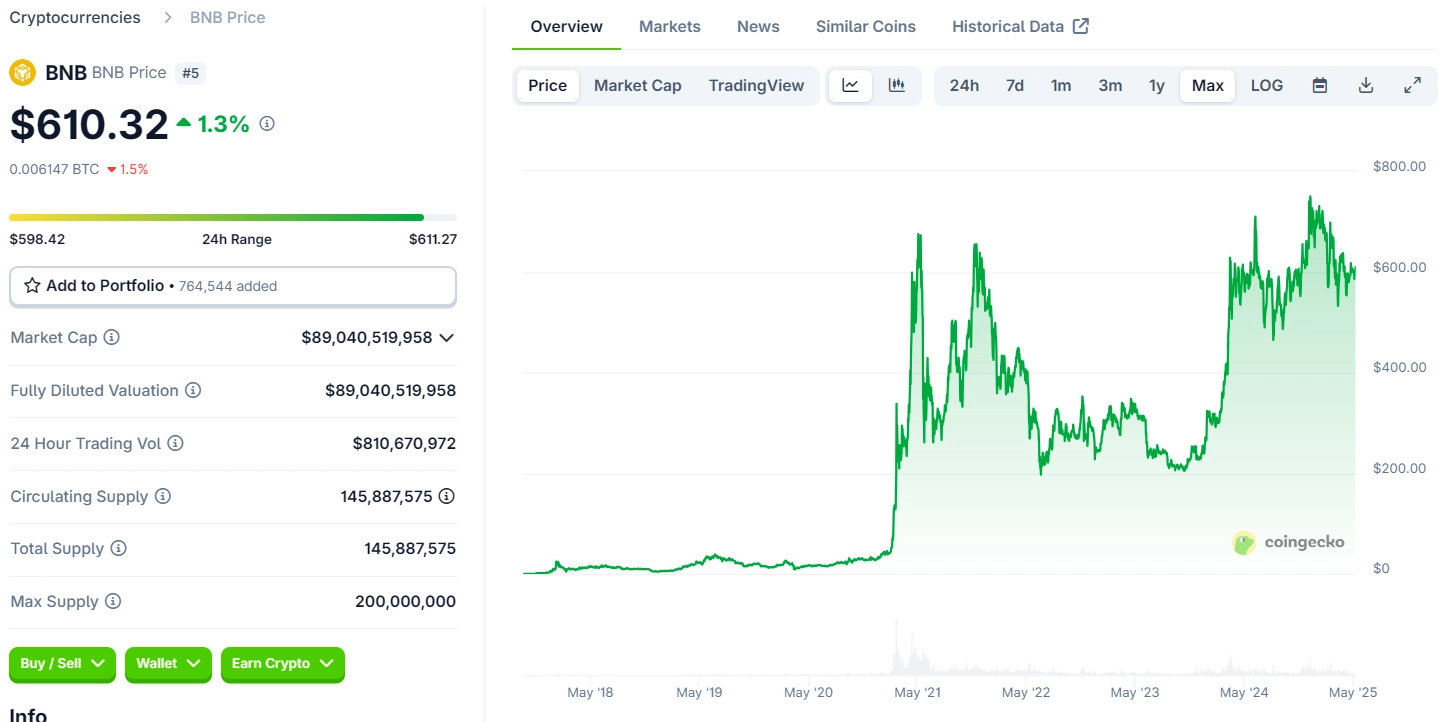This screenshot has width=1442, height=722.
Task: Set chart range to Max
Action: pyautogui.click(x=1208, y=86)
